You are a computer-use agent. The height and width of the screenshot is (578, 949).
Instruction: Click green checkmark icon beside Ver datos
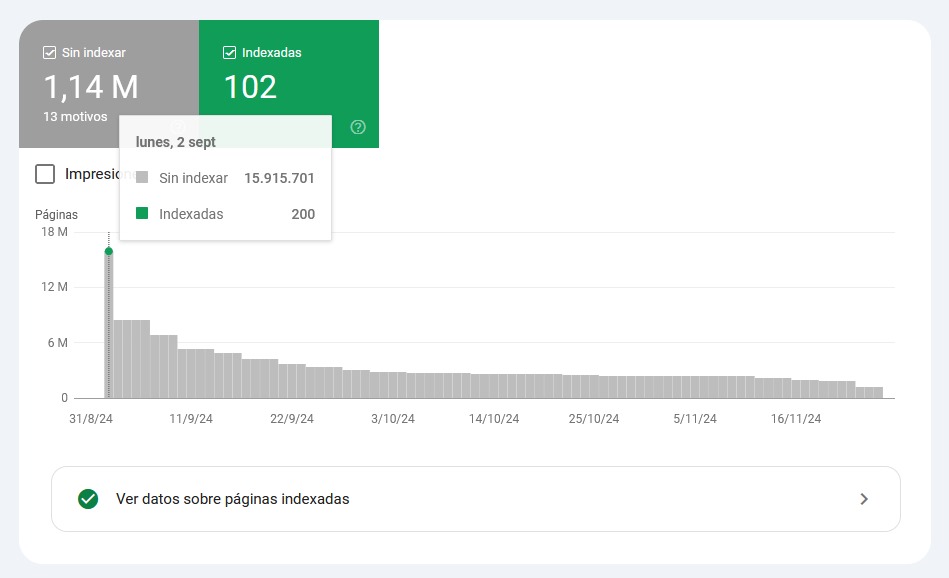[x=88, y=499]
